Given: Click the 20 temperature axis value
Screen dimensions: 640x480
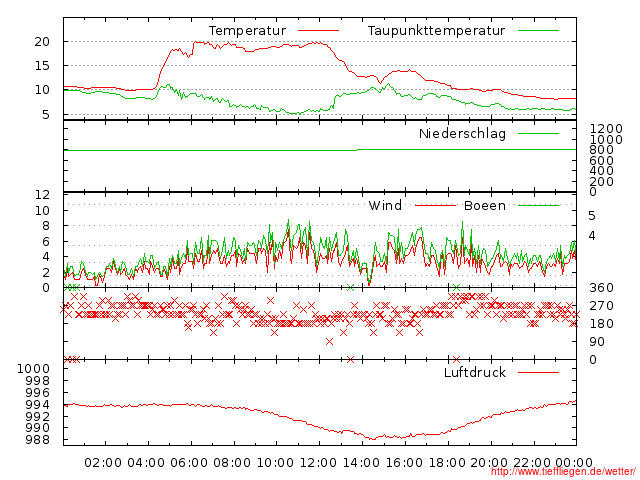Looking at the screenshot, I should [x=42, y=42].
